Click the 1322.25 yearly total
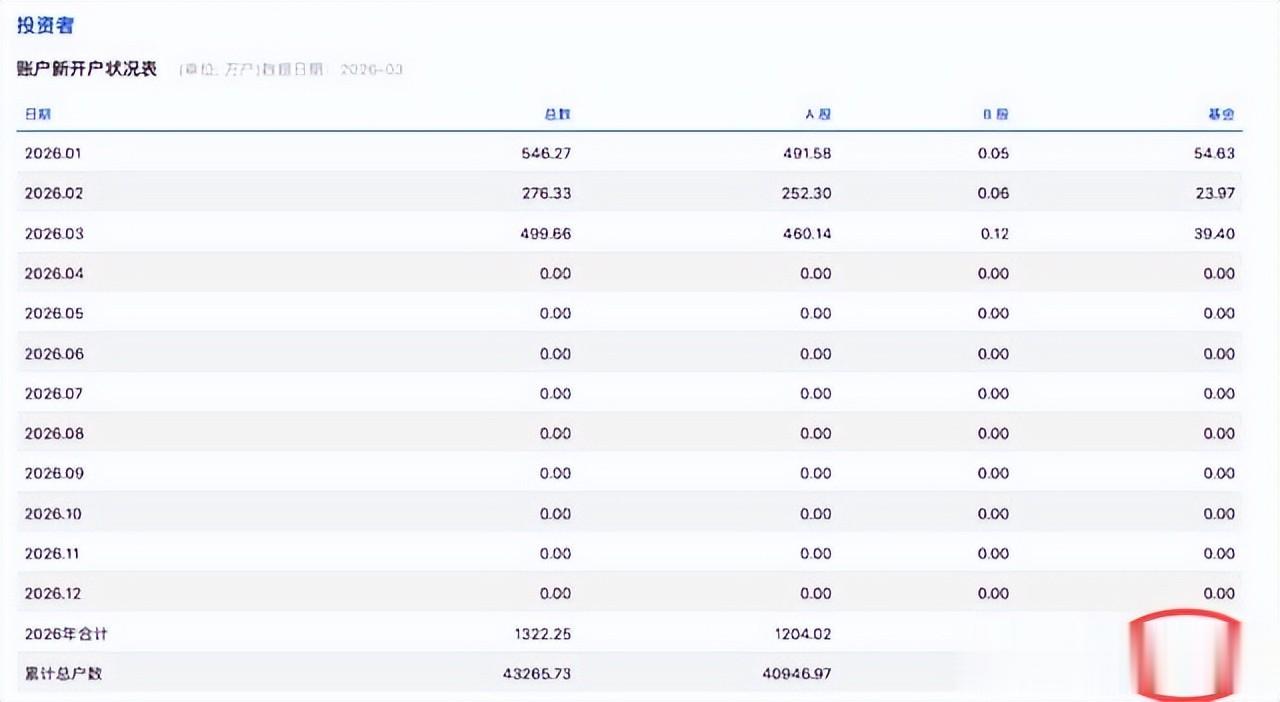 tap(541, 633)
